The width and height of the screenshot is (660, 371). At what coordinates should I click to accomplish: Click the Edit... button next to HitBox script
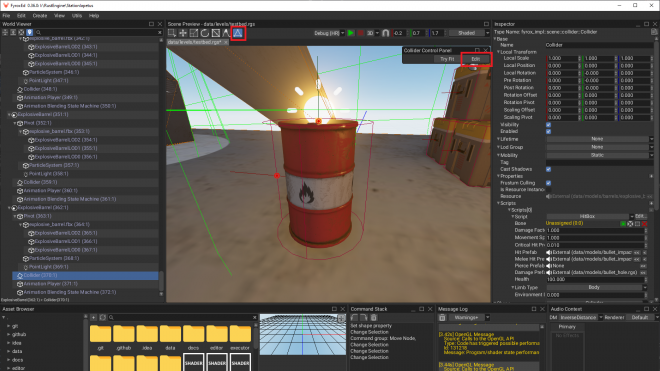[641, 216]
